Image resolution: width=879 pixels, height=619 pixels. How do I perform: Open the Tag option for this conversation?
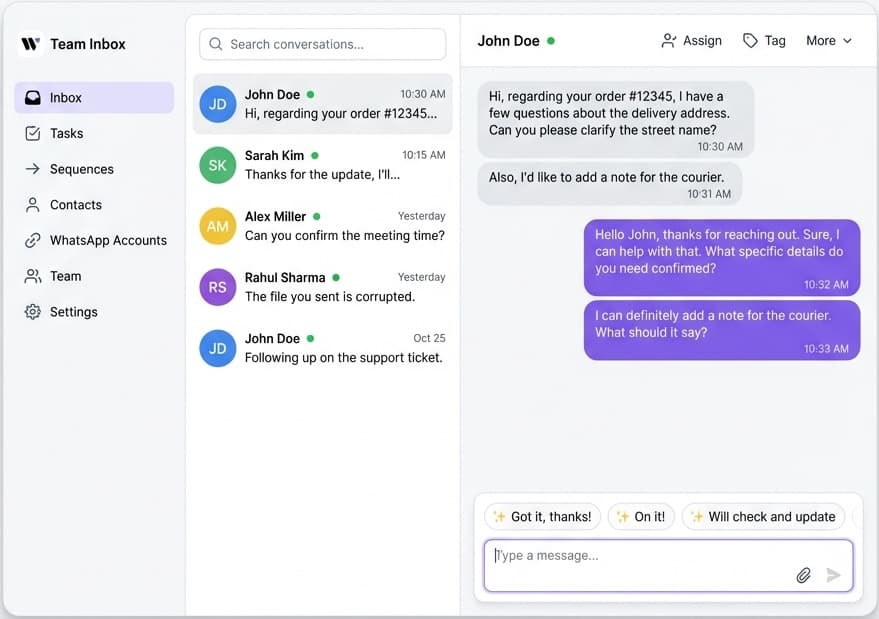pos(763,40)
